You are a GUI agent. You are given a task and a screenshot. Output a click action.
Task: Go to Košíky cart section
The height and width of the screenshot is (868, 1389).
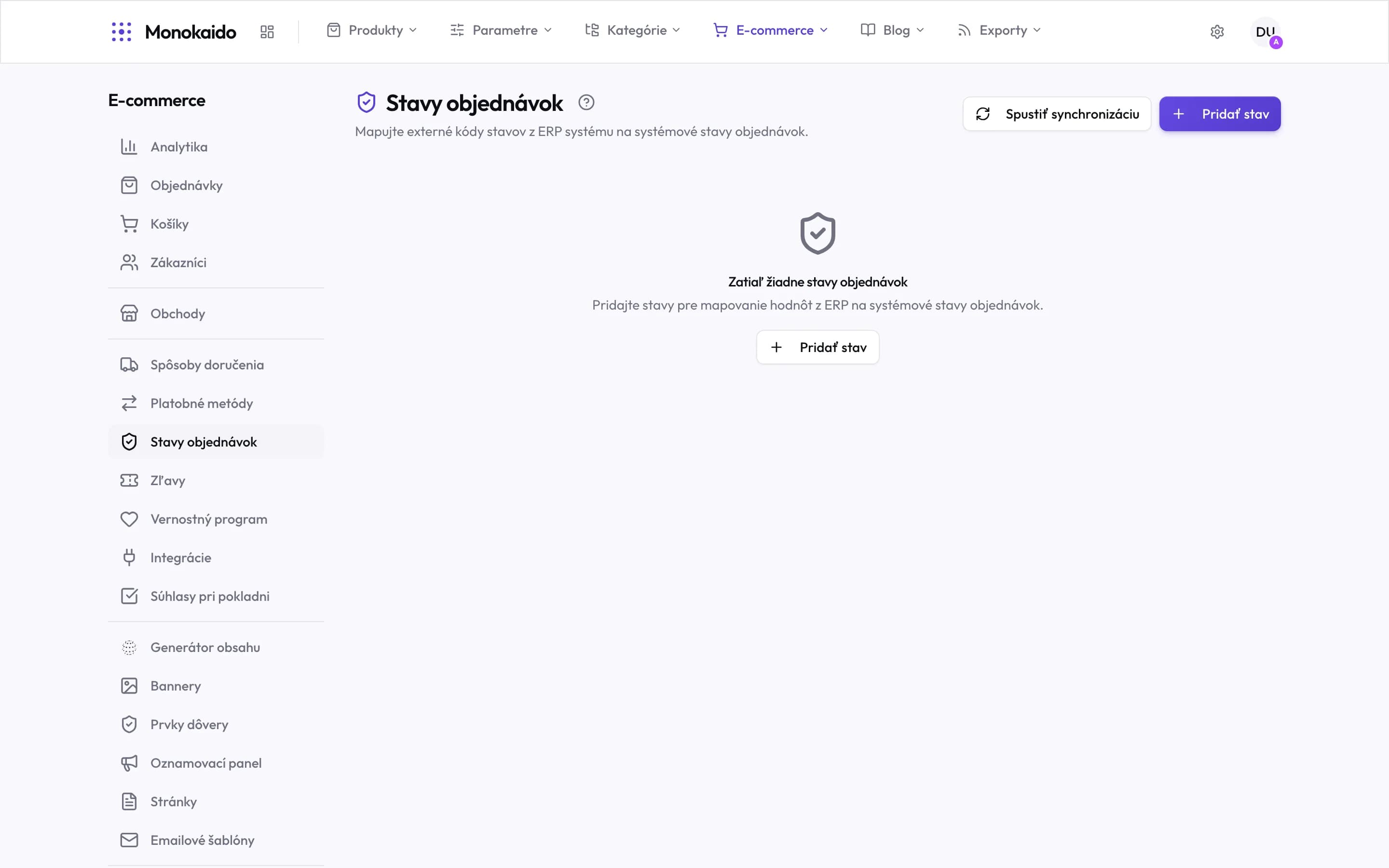pos(216,224)
